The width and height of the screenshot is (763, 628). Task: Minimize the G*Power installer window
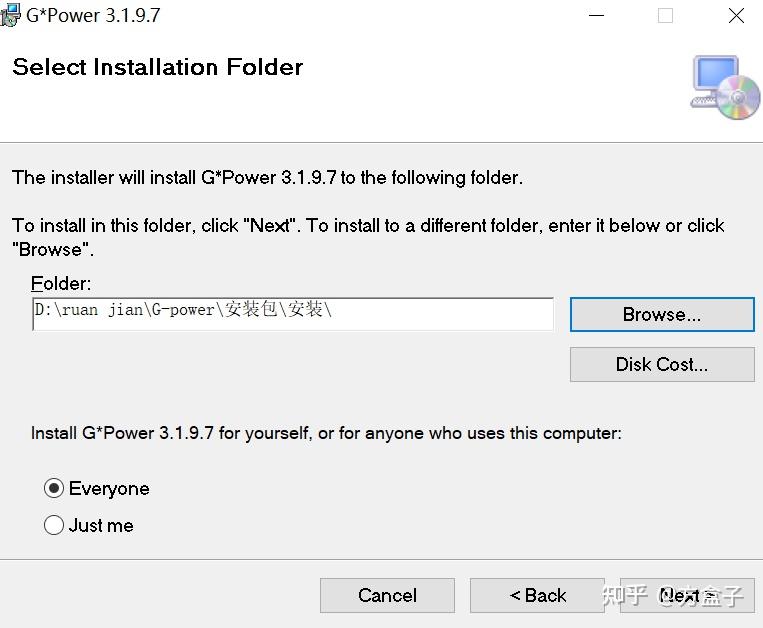coord(597,16)
